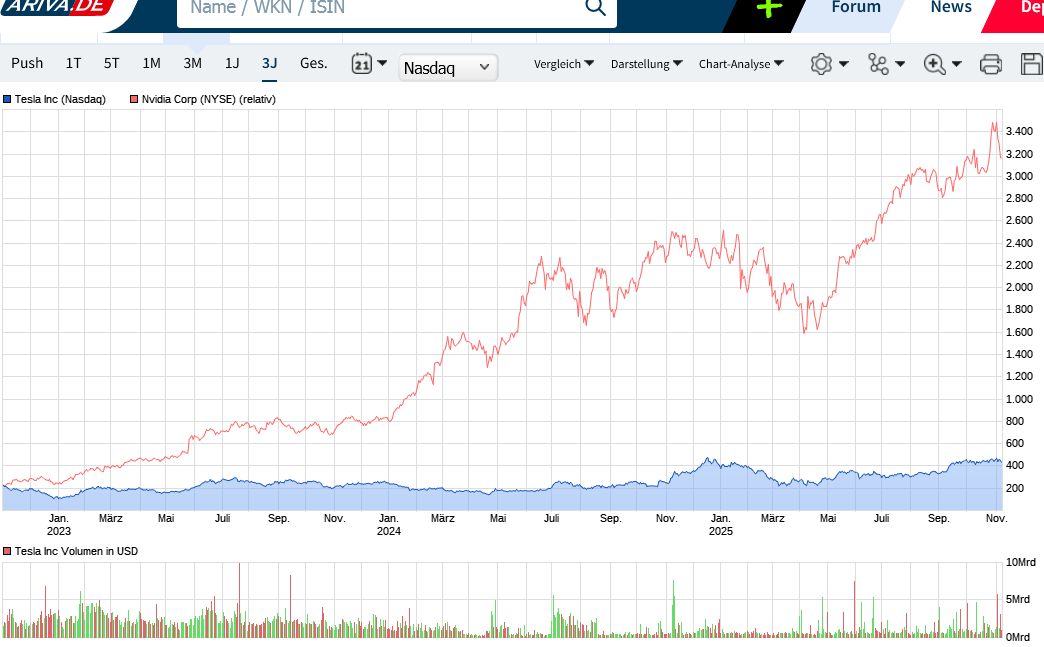Click the Jan. 2025 axis label

(720, 525)
